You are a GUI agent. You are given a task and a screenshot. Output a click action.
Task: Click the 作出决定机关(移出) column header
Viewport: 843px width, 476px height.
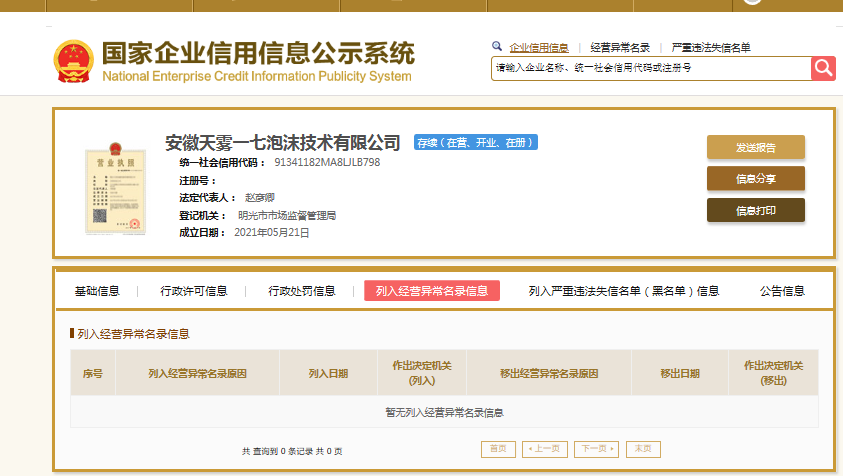tap(773, 373)
